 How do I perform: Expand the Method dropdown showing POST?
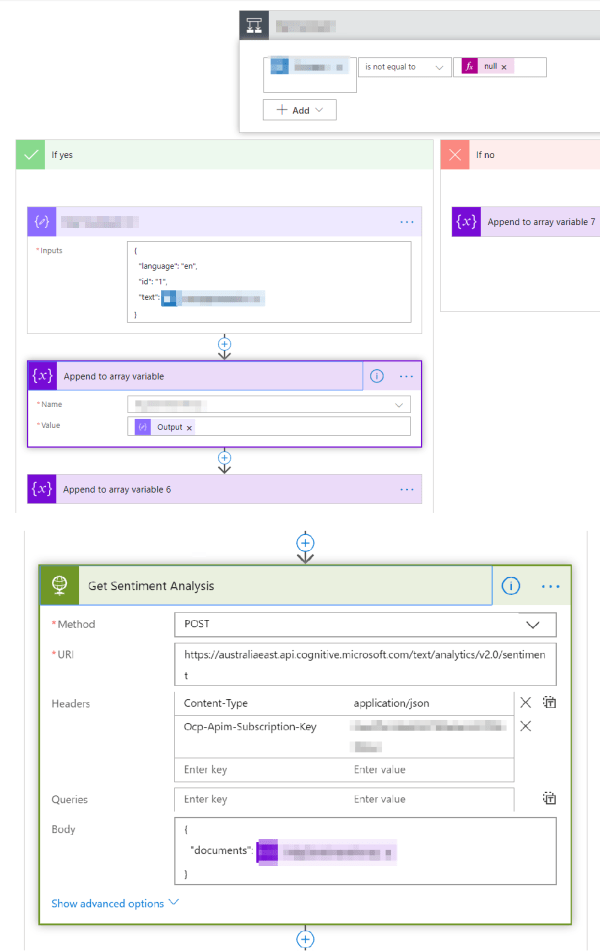point(364,624)
